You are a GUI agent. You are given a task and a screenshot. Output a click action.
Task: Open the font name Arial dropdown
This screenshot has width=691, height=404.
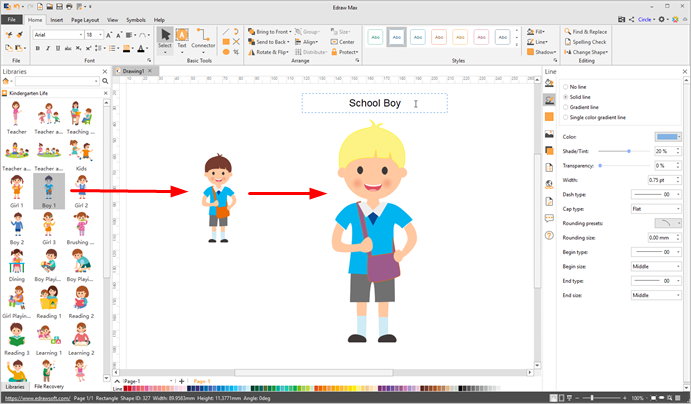57,34
